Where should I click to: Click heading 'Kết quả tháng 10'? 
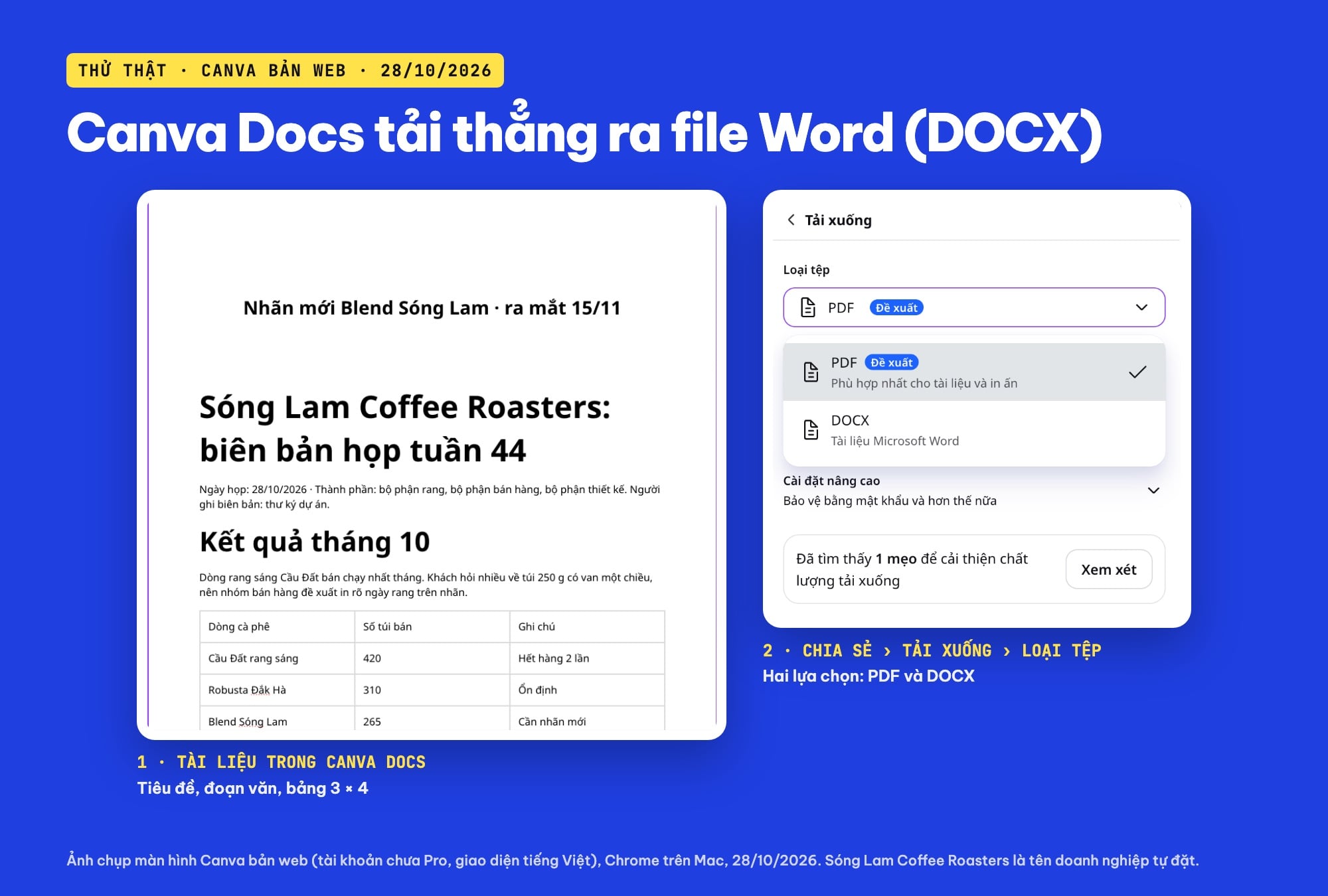(x=315, y=542)
